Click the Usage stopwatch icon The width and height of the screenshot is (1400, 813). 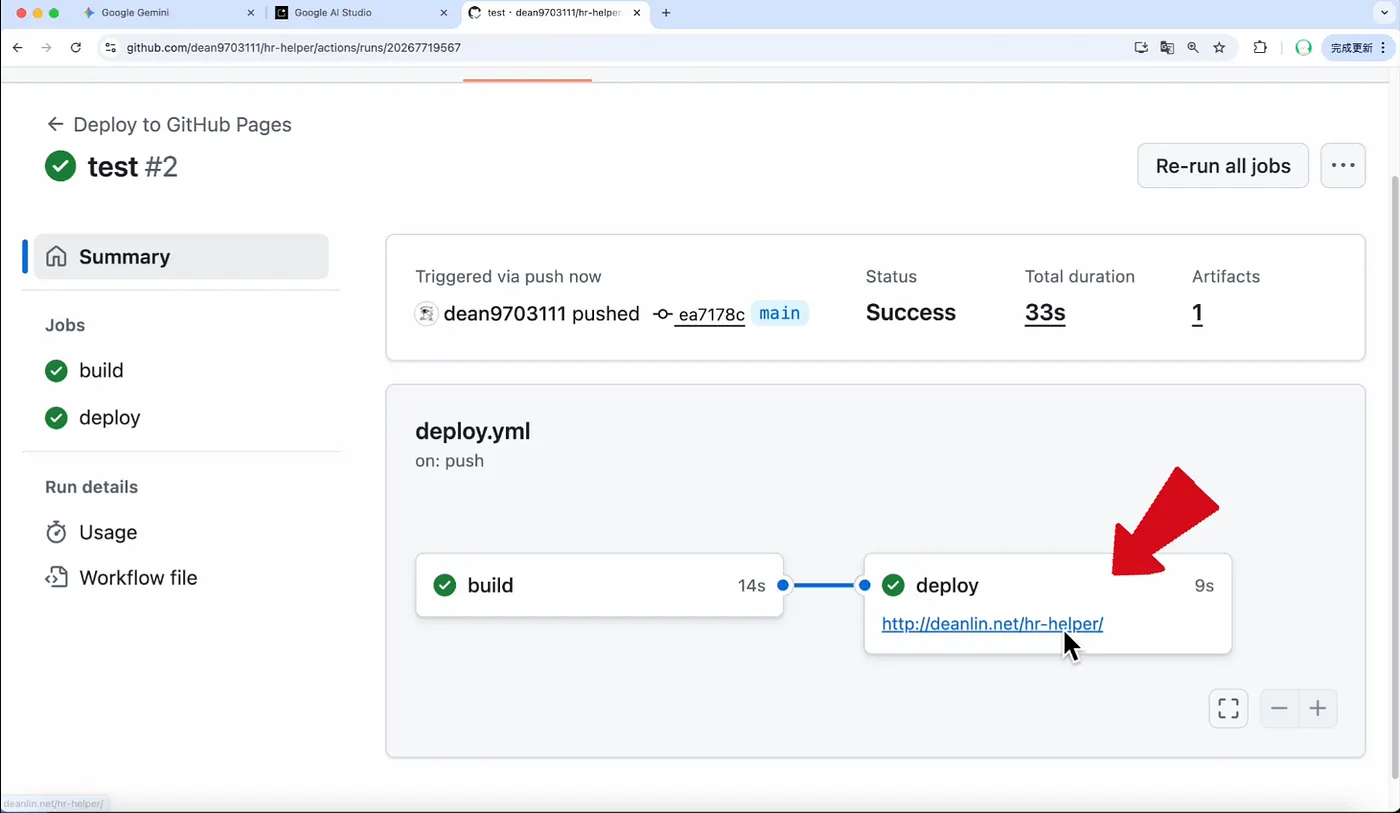pyautogui.click(x=56, y=532)
